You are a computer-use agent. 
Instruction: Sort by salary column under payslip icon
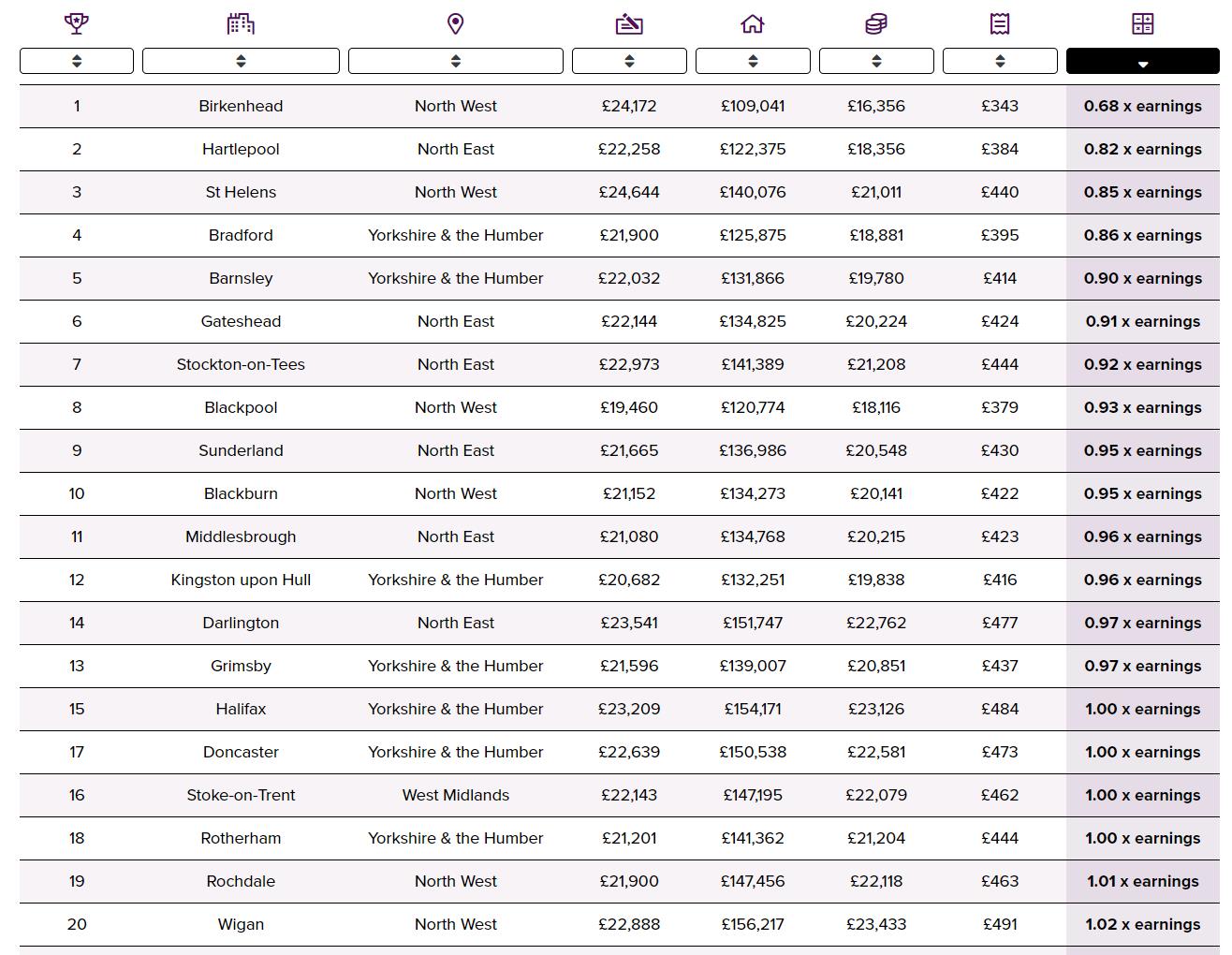[629, 61]
